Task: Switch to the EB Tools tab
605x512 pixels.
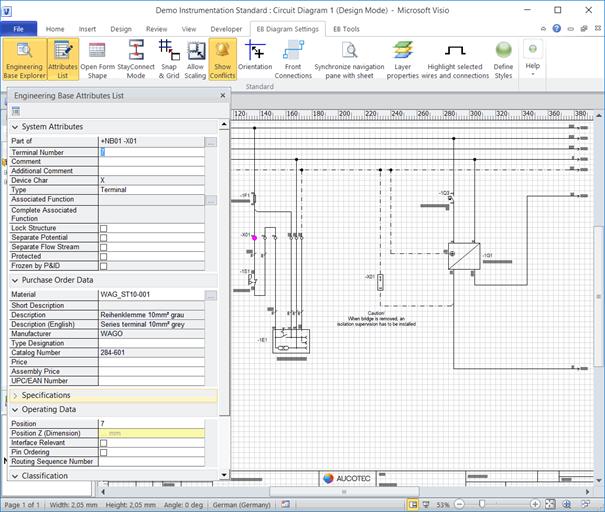Action: 347,29
